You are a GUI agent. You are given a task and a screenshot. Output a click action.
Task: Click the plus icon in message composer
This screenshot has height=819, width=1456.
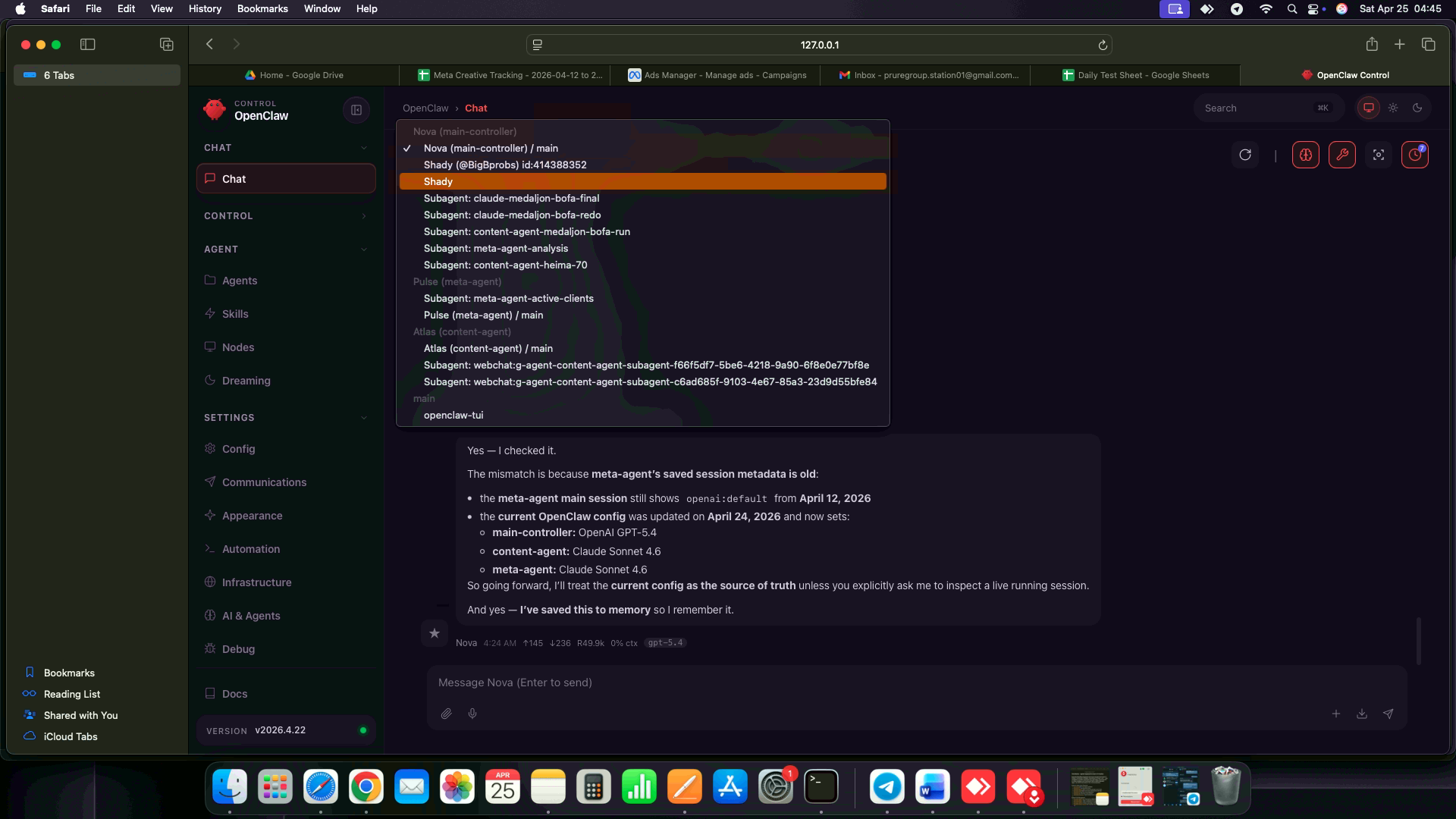pyautogui.click(x=1336, y=714)
